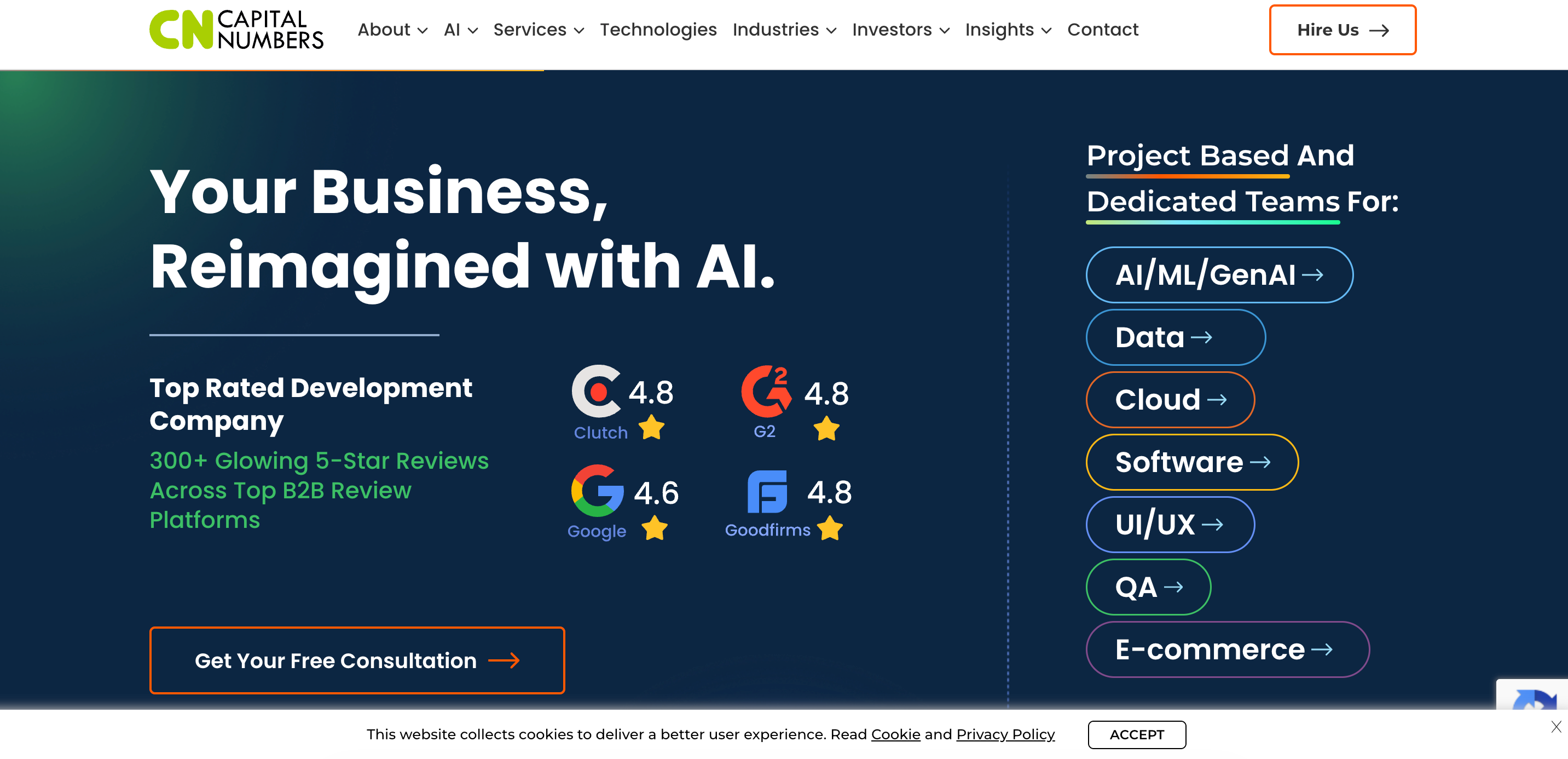1568x759 pixels.
Task: Click Get Your Free Consultation button
Action: 357,660
